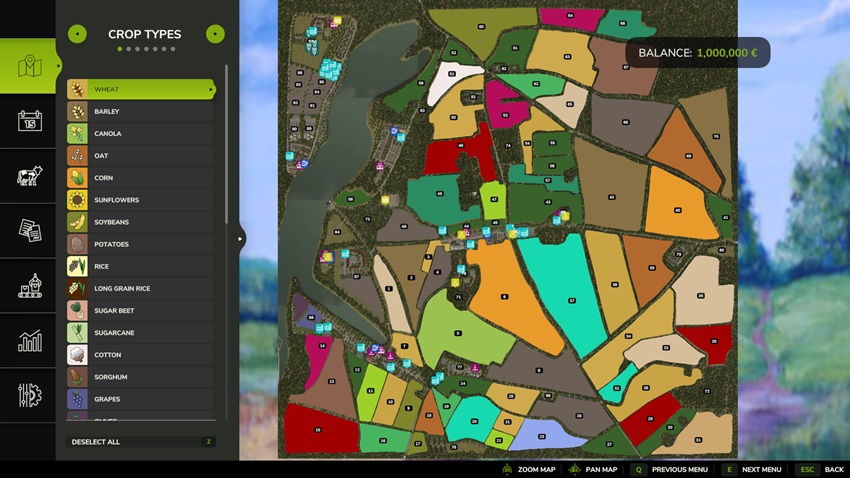This screenshot has width=850, height=478.
Task: Open the contracts documents sidebar icon
Action: click(x=30, y=230)
